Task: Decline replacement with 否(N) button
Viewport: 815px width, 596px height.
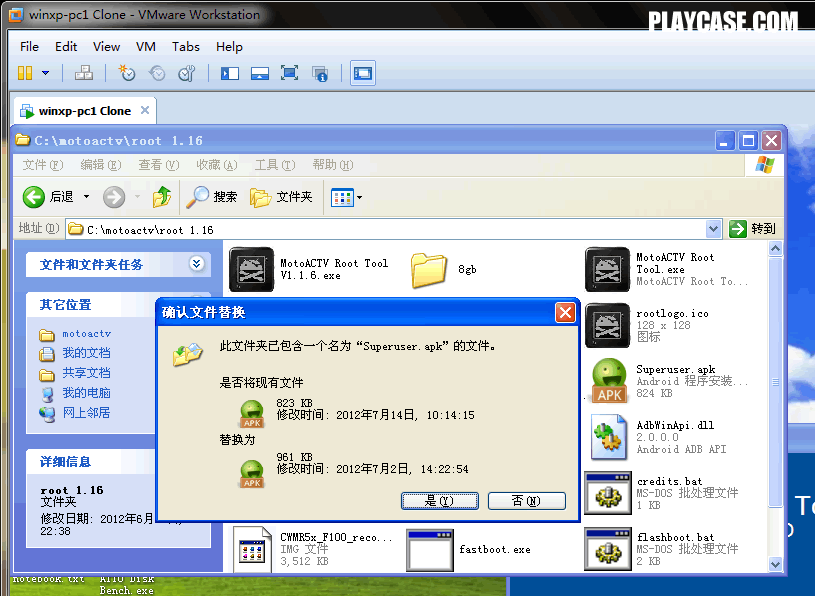Action: tap(527, 501)
